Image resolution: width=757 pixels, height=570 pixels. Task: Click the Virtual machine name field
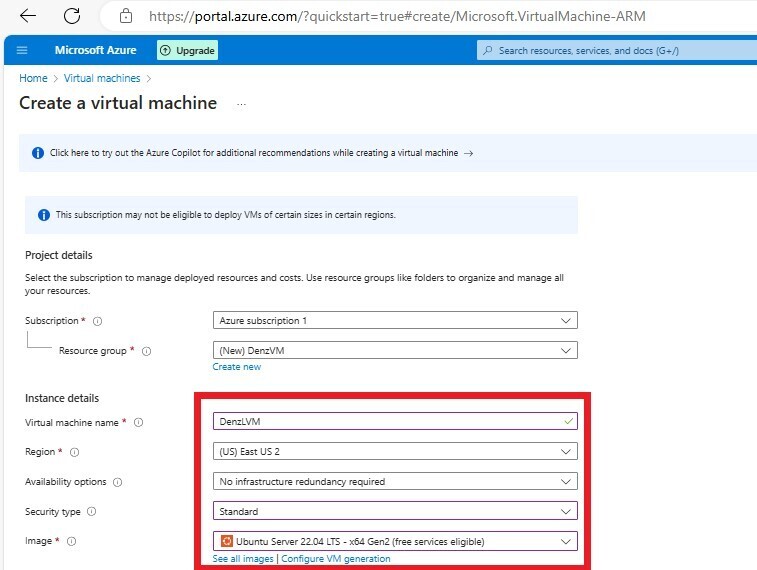tap(395, 421)
